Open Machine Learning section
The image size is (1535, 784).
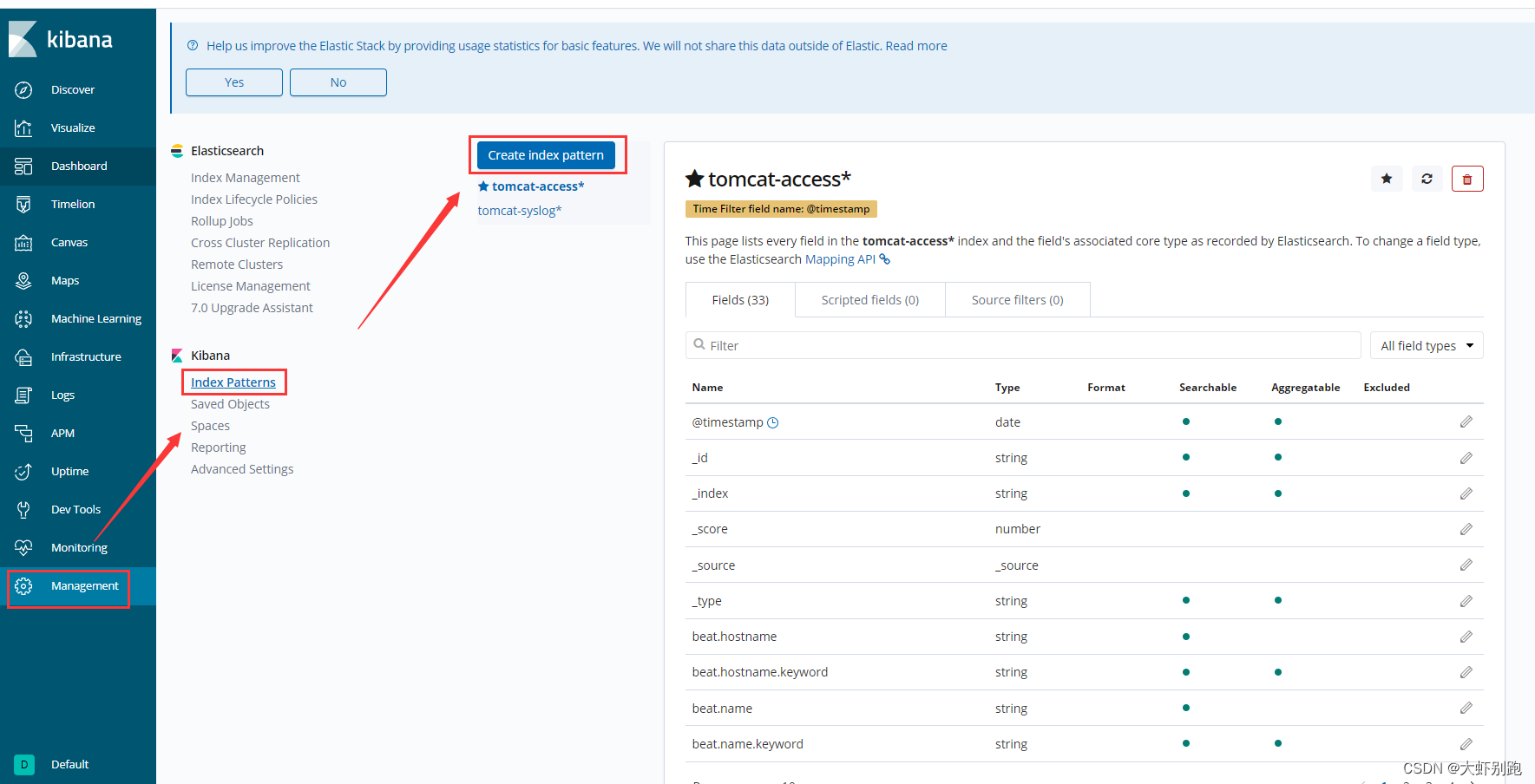[x=95, y=318]
